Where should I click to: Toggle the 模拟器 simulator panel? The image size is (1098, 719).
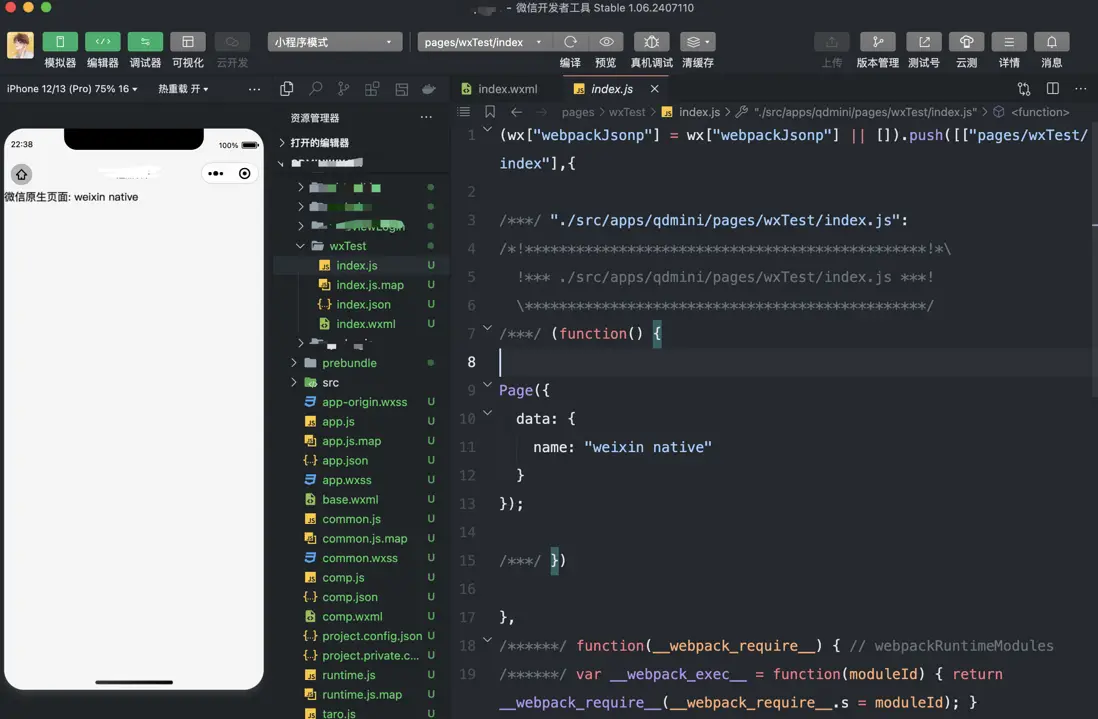60,42
